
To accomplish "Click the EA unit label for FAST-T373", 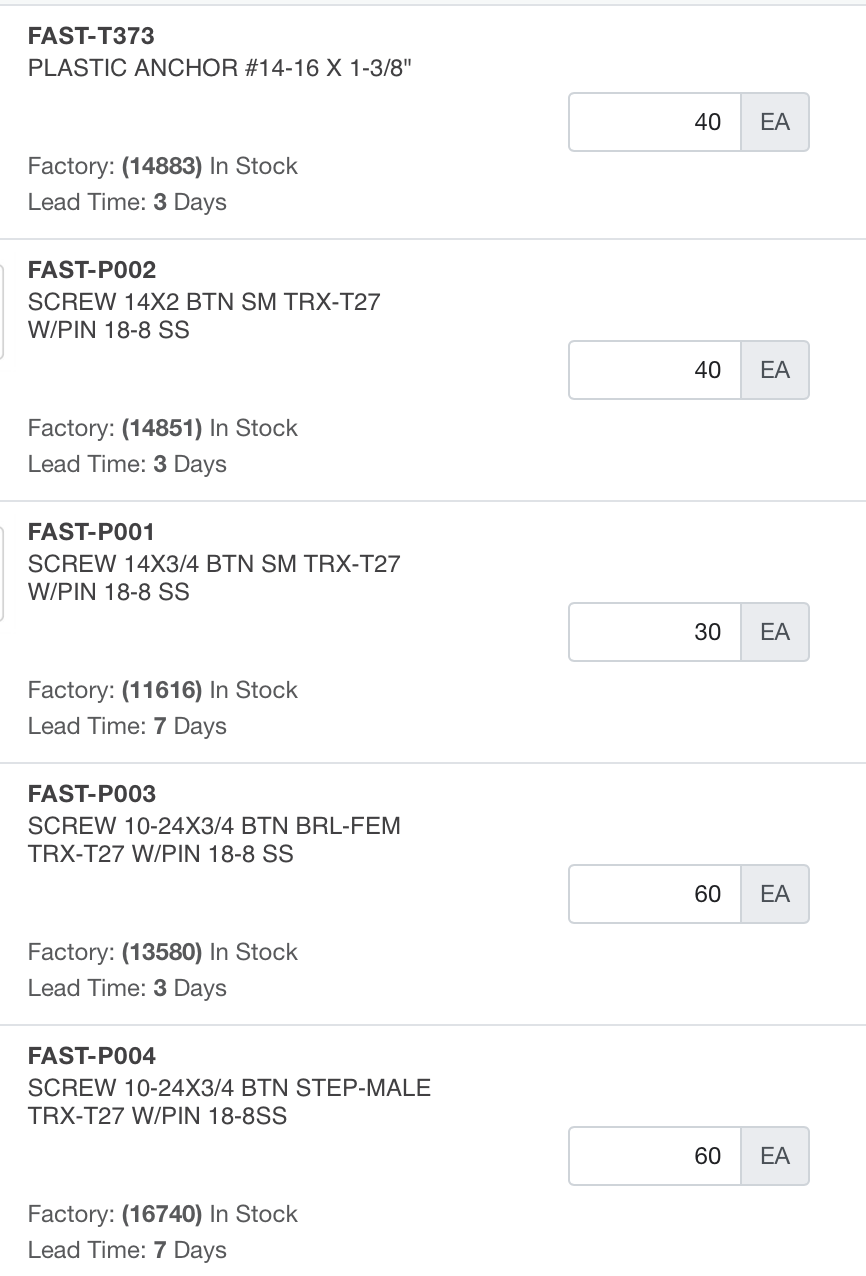I will tap(775, 122).
